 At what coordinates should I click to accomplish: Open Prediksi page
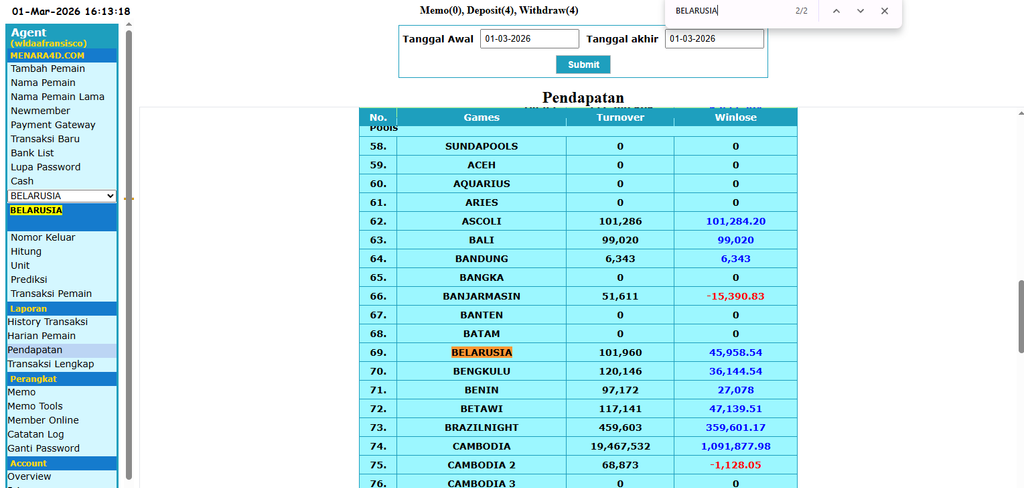pyautogui.click(x=29, y=280)
